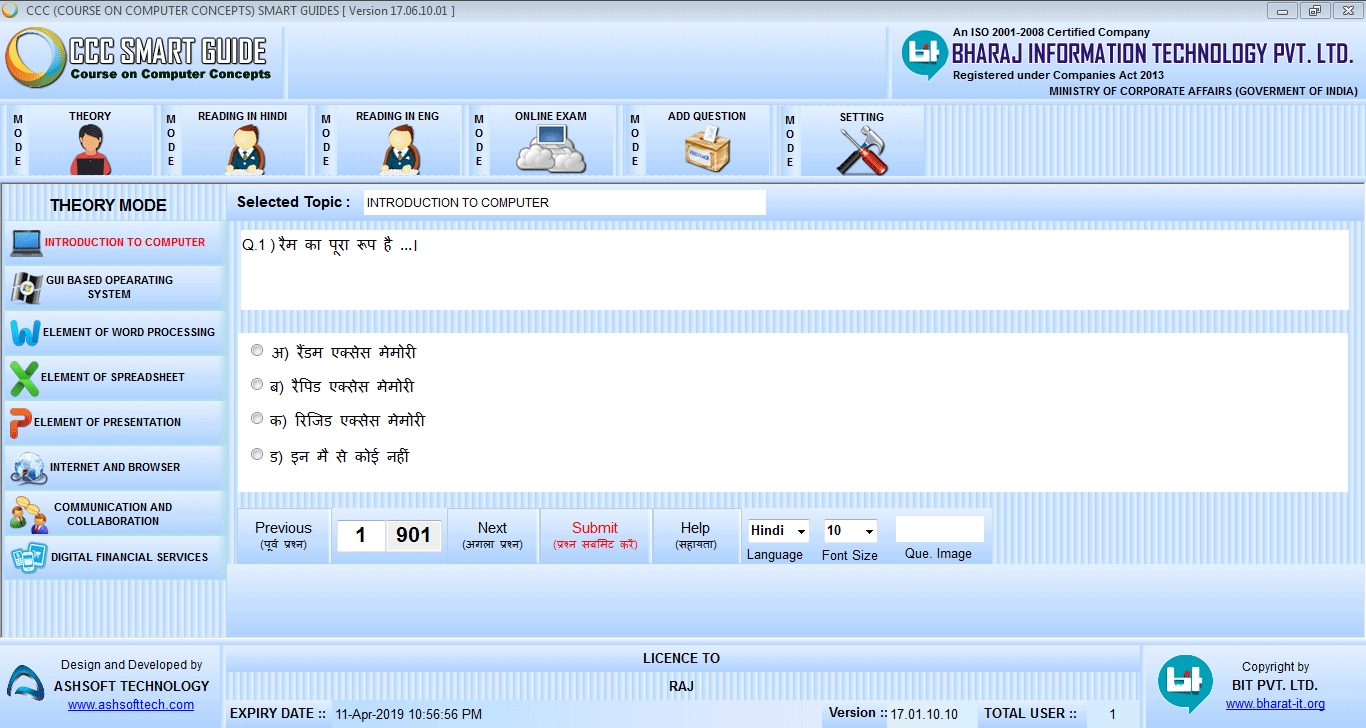Click the BIT Pvt. Ltd. footer logo
1366x728 pixels.
point(1185,686)
